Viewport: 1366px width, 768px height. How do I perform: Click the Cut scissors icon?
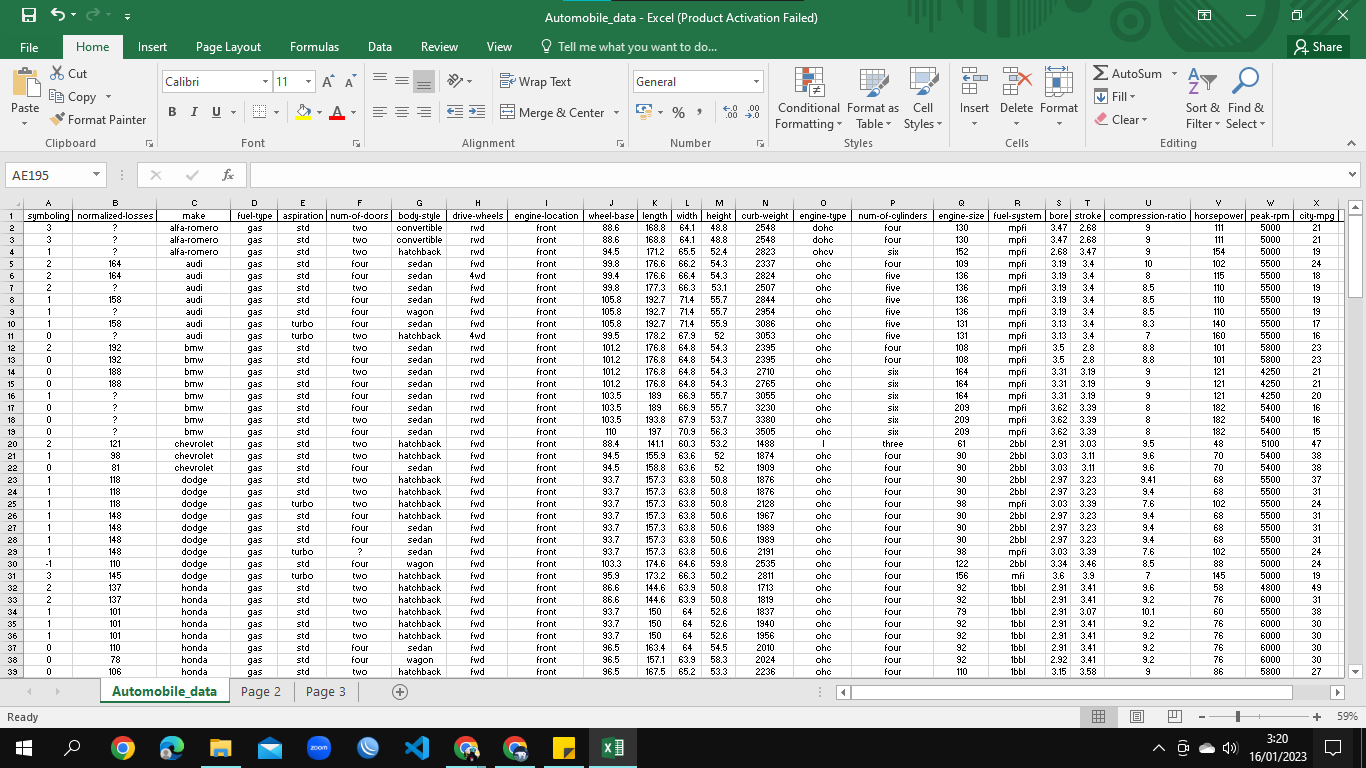[x=57, y=73]
